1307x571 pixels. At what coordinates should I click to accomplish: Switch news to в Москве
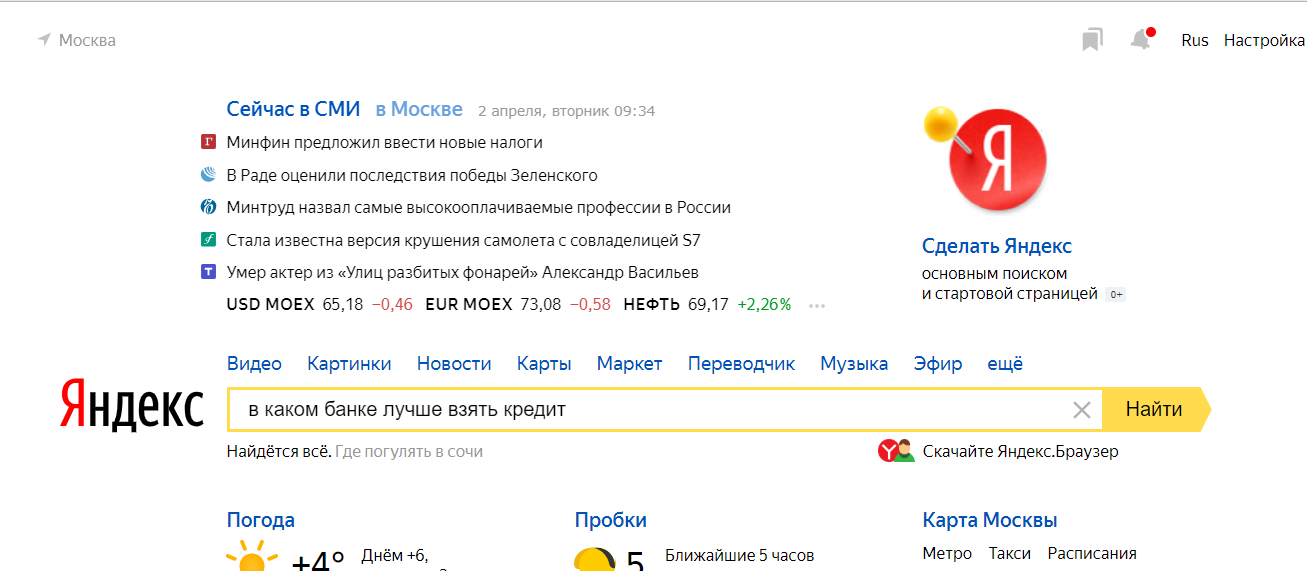coord(419,109)
